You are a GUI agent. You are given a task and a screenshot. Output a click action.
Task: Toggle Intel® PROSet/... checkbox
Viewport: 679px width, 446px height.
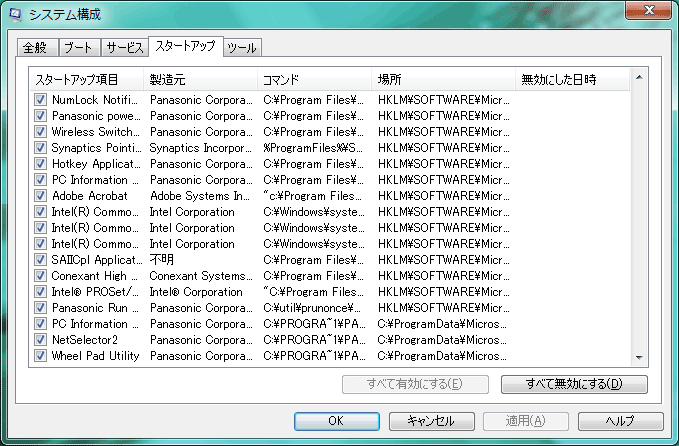point(40,292)
